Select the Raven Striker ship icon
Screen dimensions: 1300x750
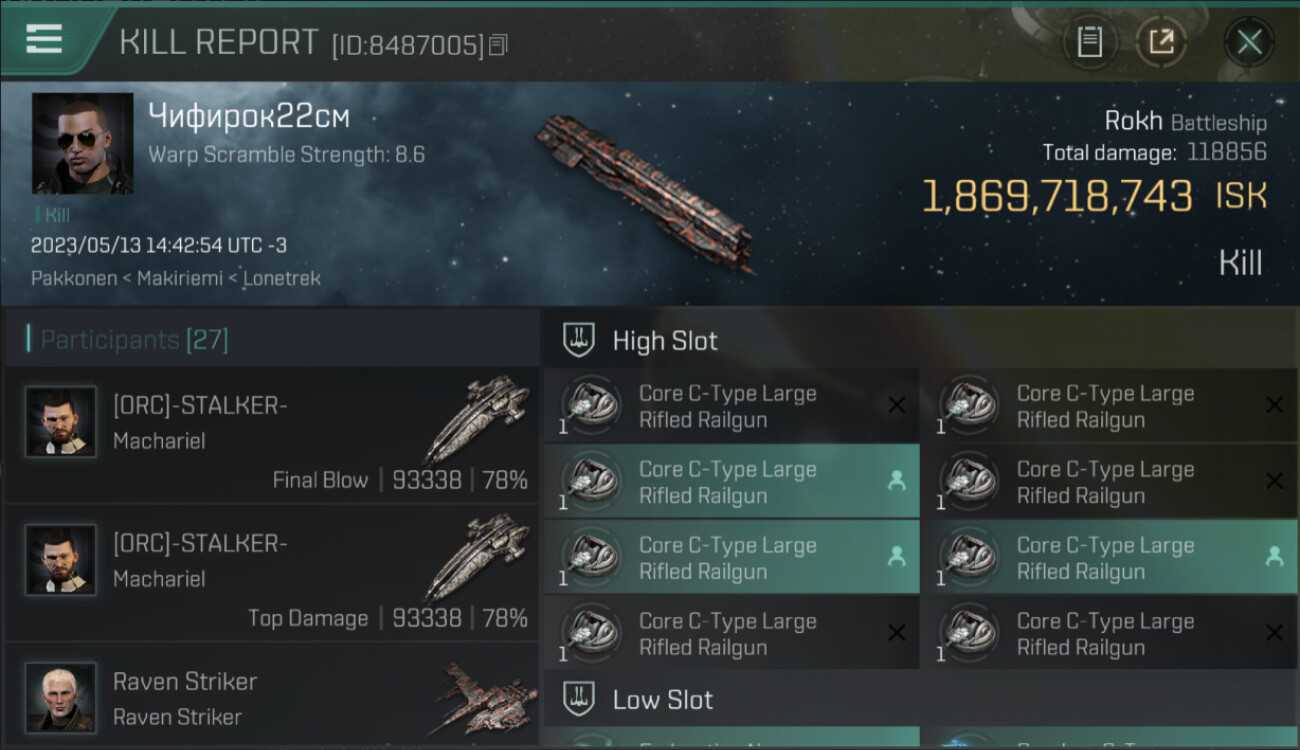[485, 696]
